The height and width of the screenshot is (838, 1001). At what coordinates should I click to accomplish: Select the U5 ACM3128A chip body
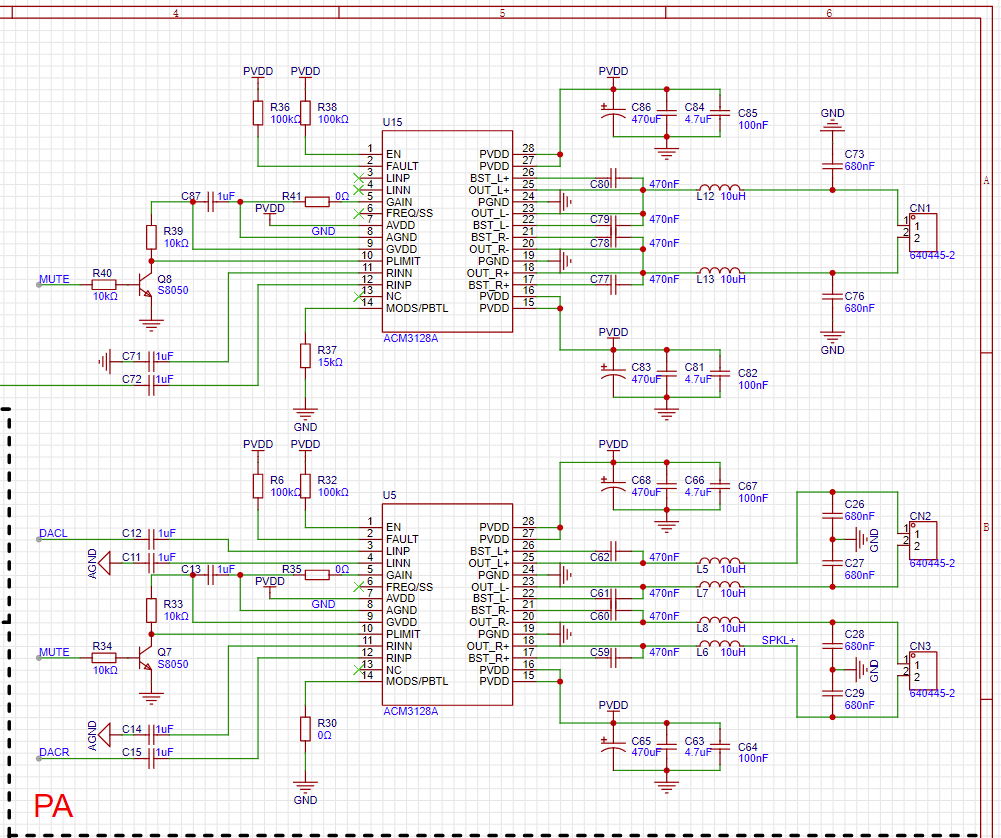(448, 604)
